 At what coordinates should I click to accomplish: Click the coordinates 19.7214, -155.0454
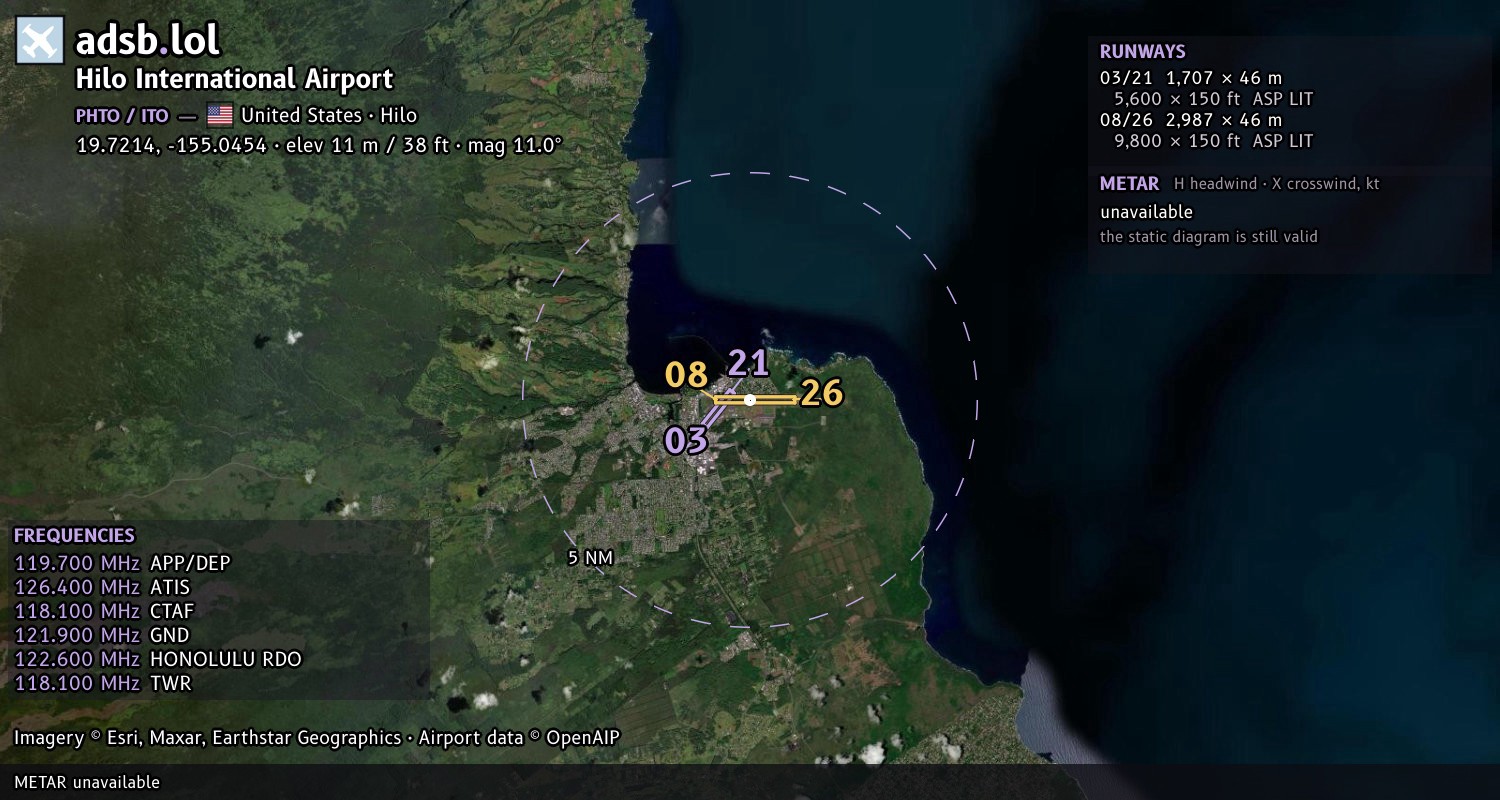point(171,145)
